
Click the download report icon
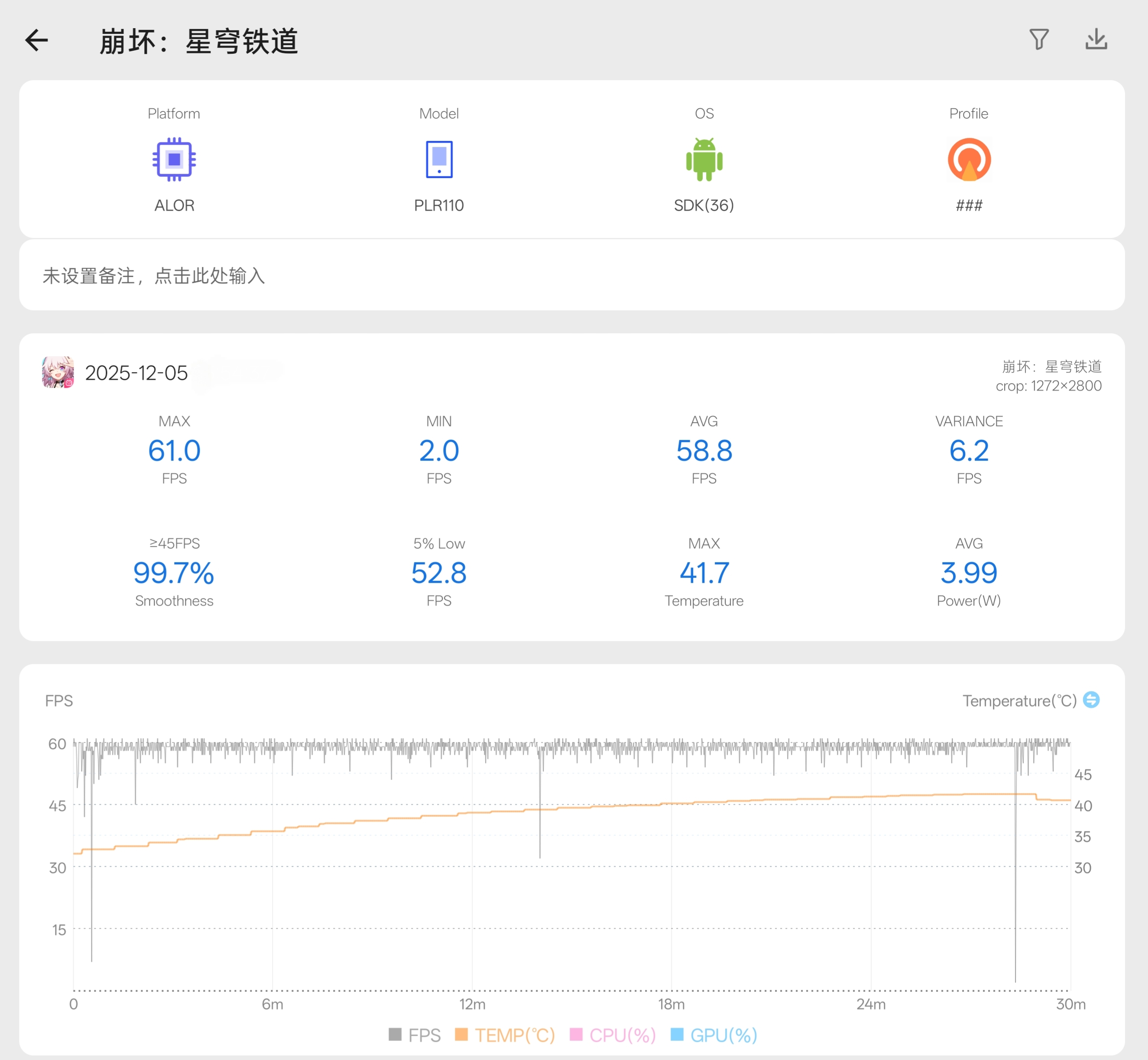[x=1096, y=39]
